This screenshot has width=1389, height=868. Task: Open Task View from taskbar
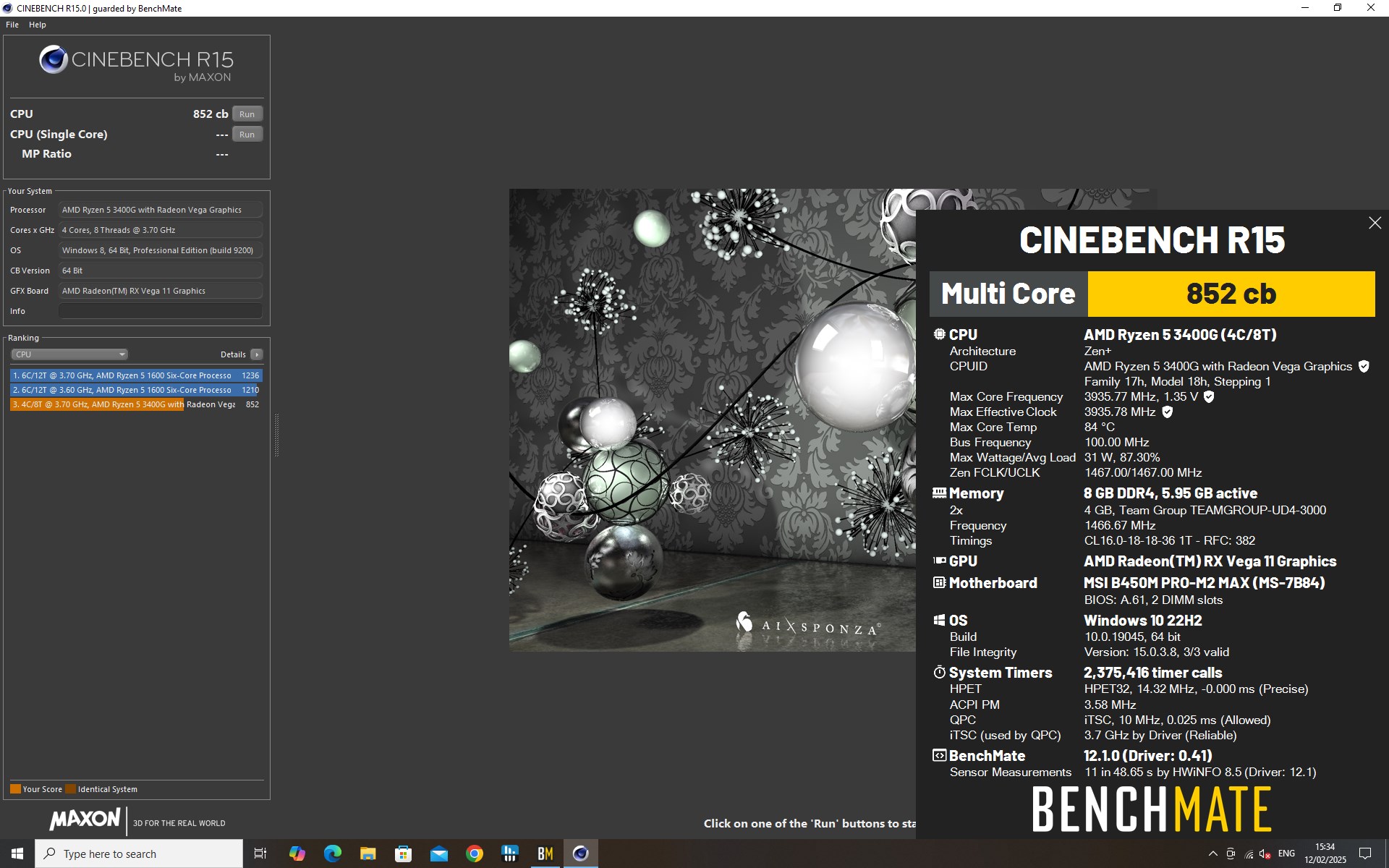pyautogui.click(x=260, y=854)
